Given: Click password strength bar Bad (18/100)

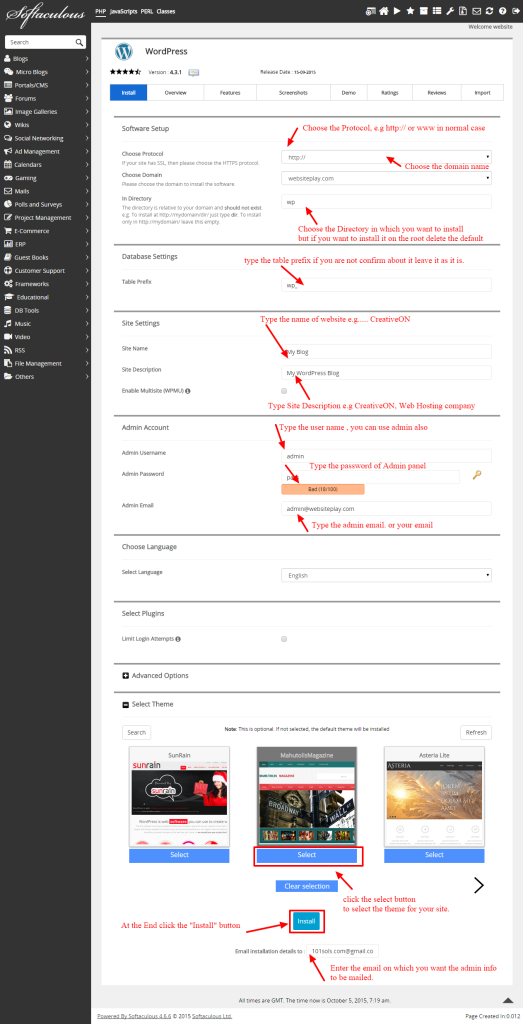Looking at the screenshot, I should pos(323,488).
